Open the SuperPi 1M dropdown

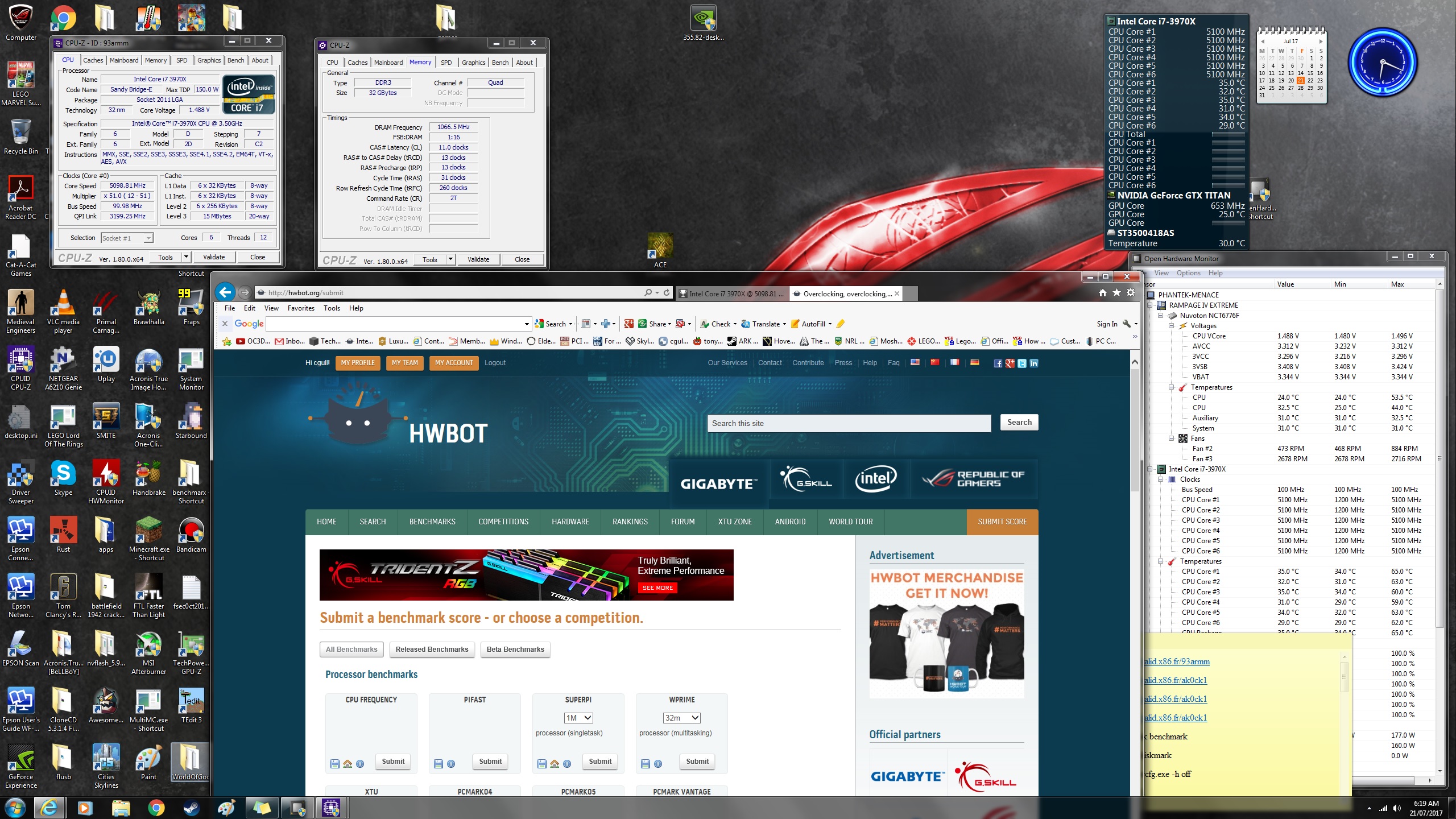click(x=578, y=718)
